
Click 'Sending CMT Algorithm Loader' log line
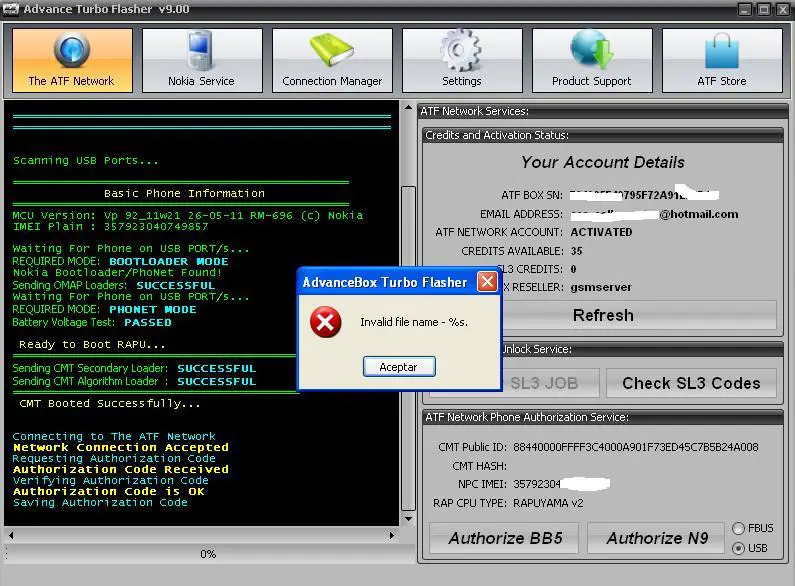tap(134, 381)
